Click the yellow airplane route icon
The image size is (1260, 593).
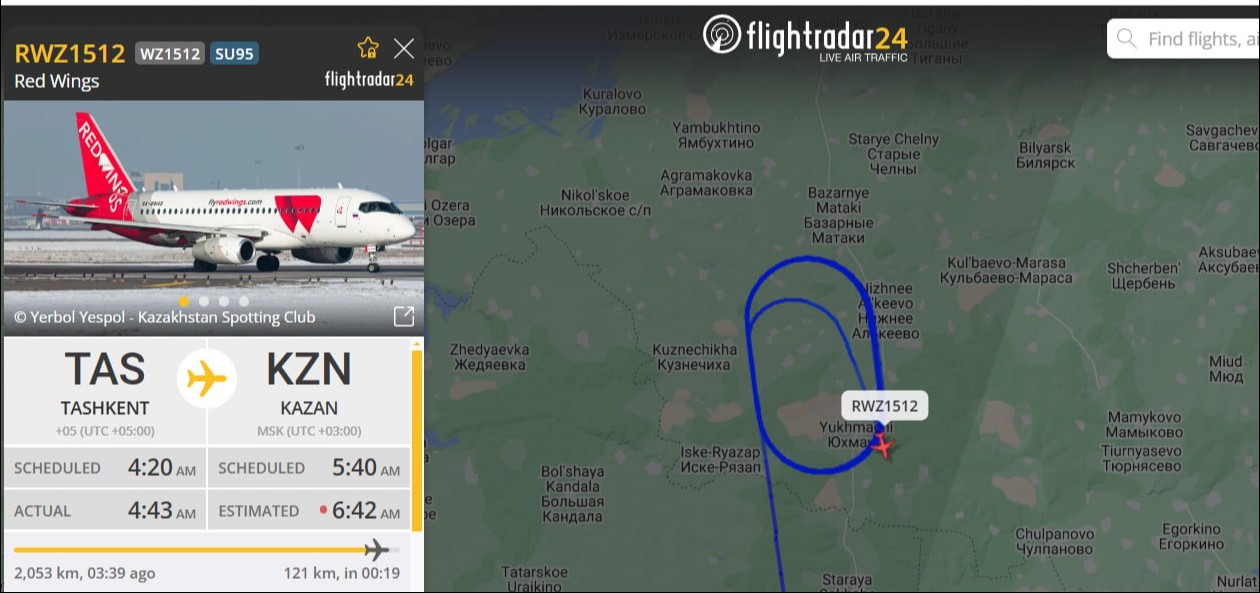point(207,379)
